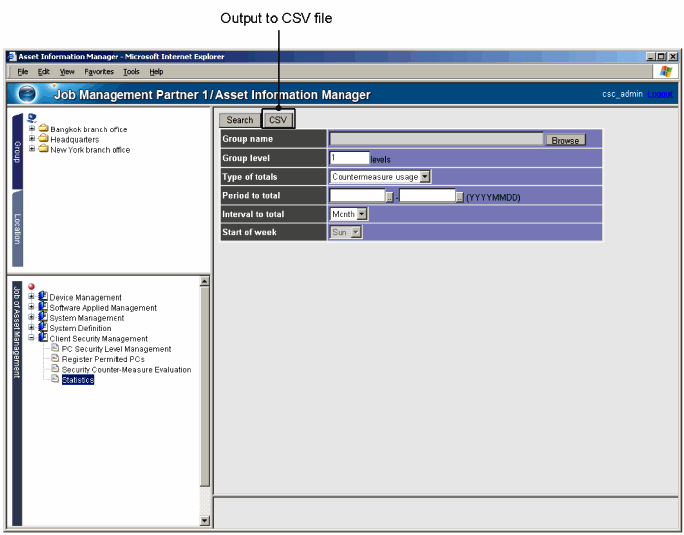Image resolution: width=684 pixels, height=535 pixels.
Task: Click the Device Management icon
Action: [43, 297]
